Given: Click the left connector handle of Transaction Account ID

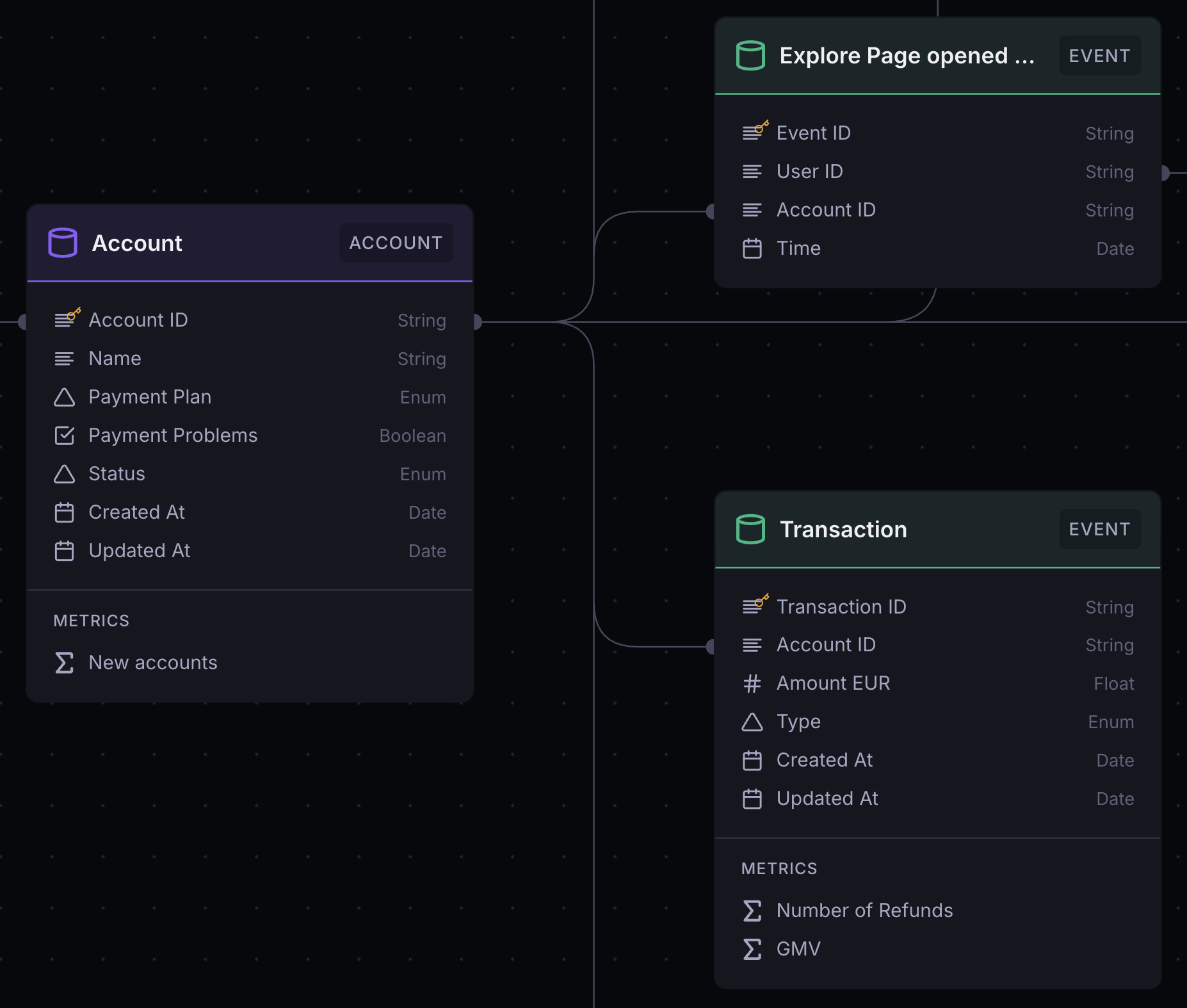Looking at the screenshot, I should click(711, 647).
